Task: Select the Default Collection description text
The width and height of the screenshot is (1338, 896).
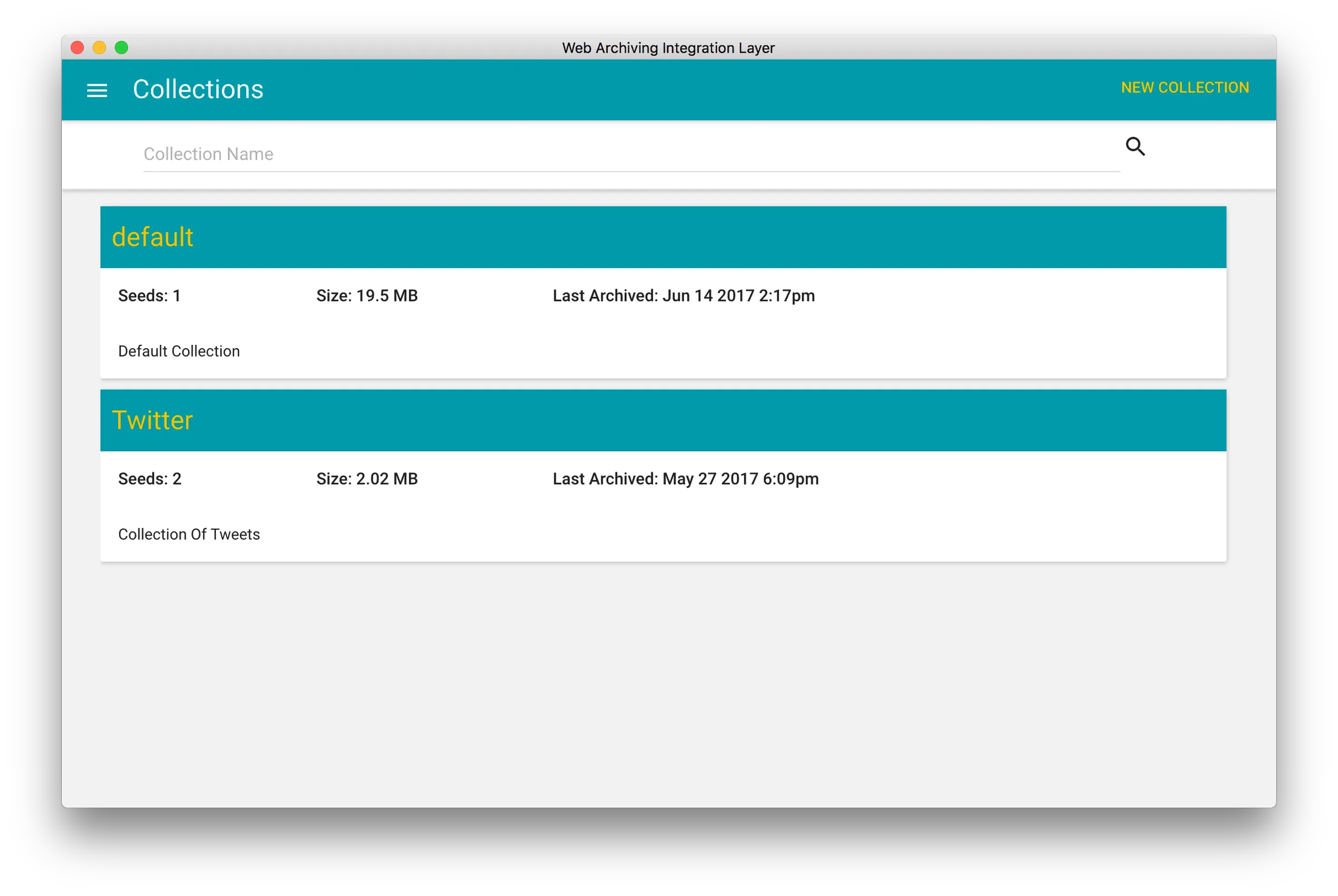Action: coord(179,351)
